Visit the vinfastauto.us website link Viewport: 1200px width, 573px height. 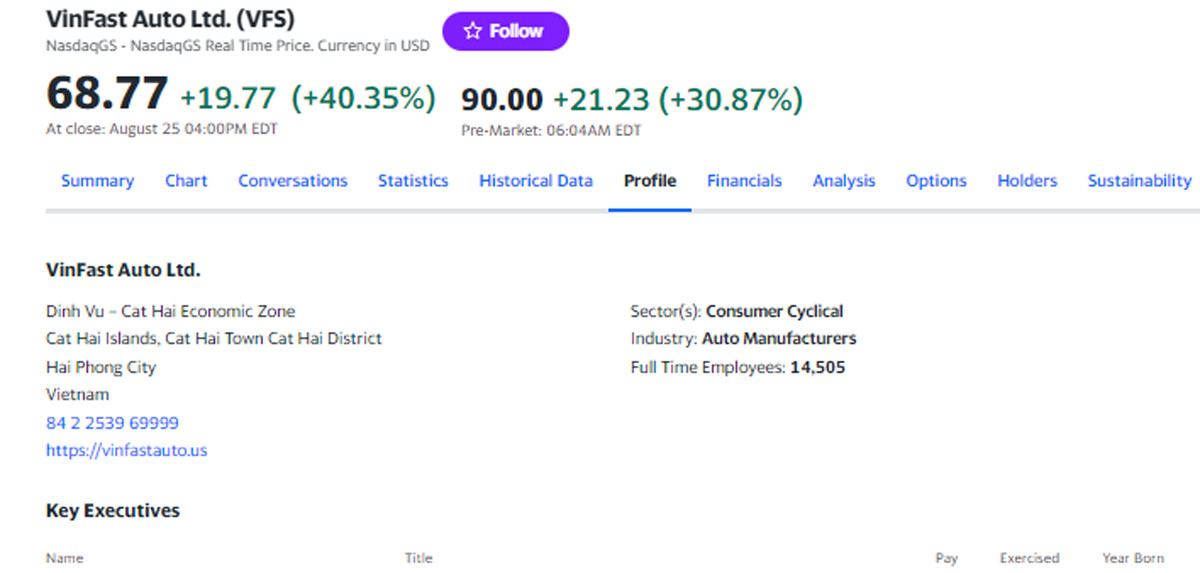127,451
